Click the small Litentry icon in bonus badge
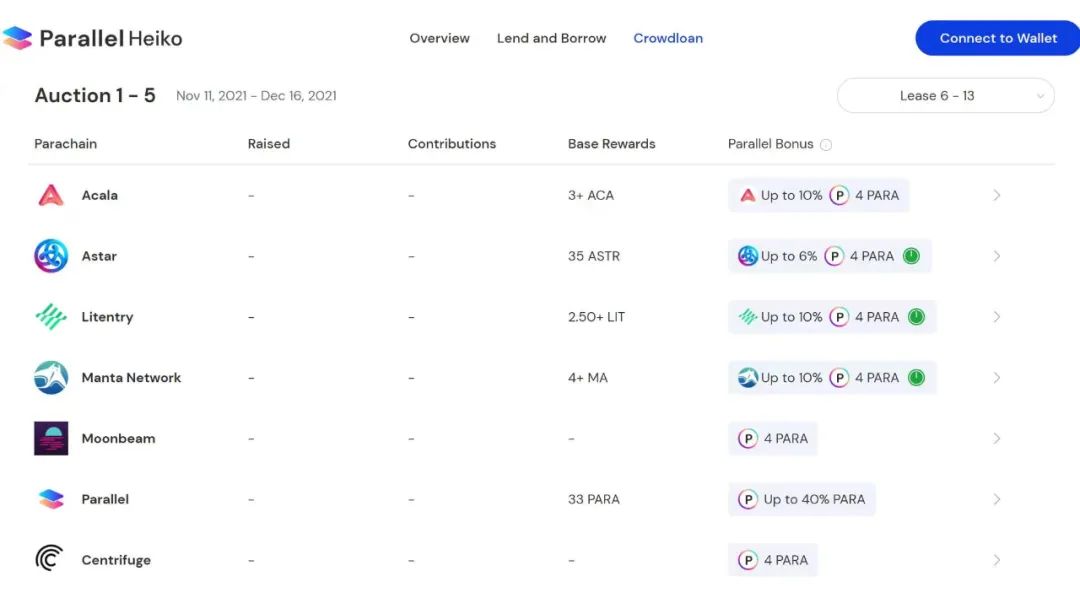The height and width of the screenshot is (603, 1080). click(747, 317)
